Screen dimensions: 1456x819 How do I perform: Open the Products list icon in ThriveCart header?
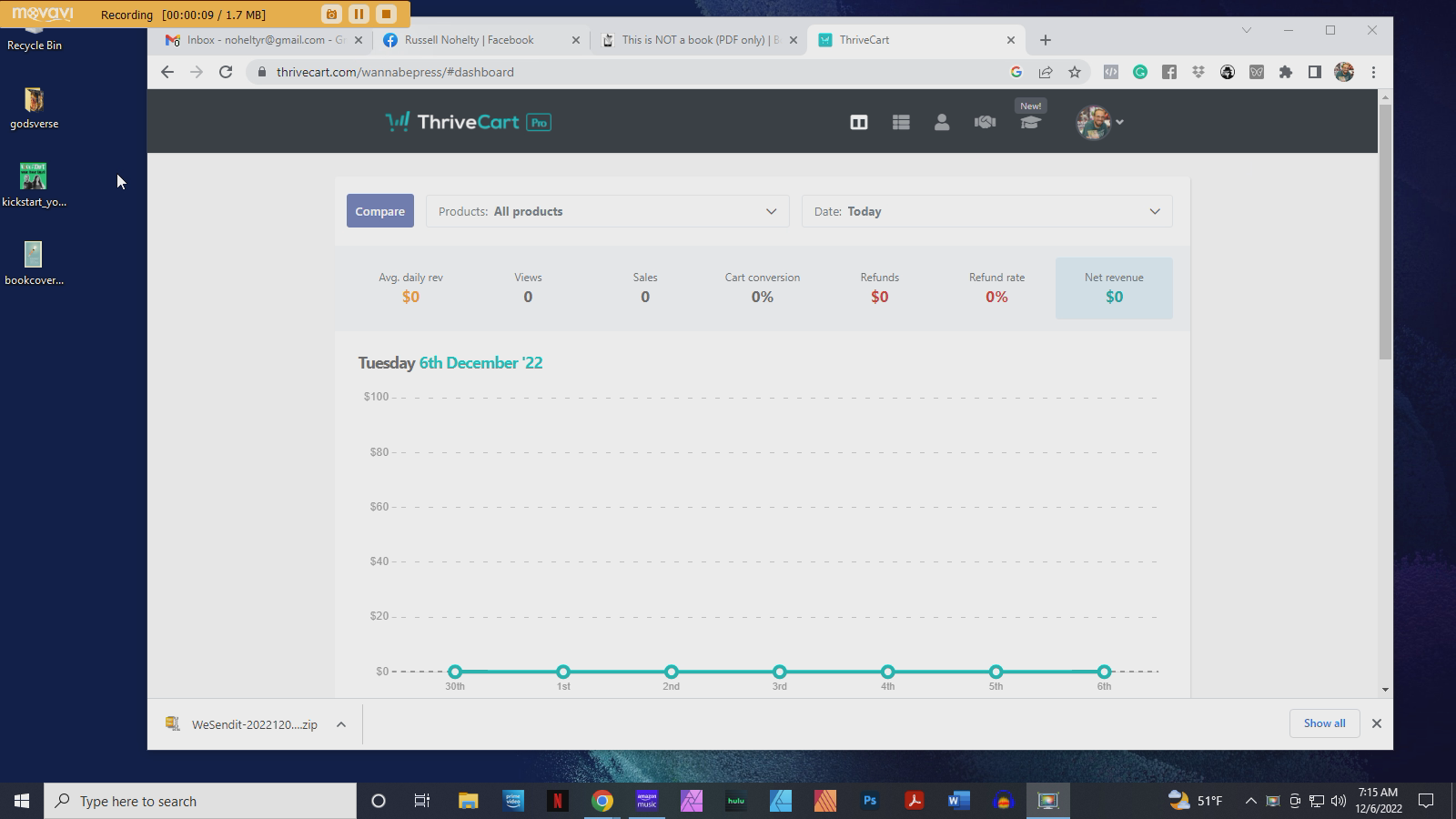click(x=900, y=121)
